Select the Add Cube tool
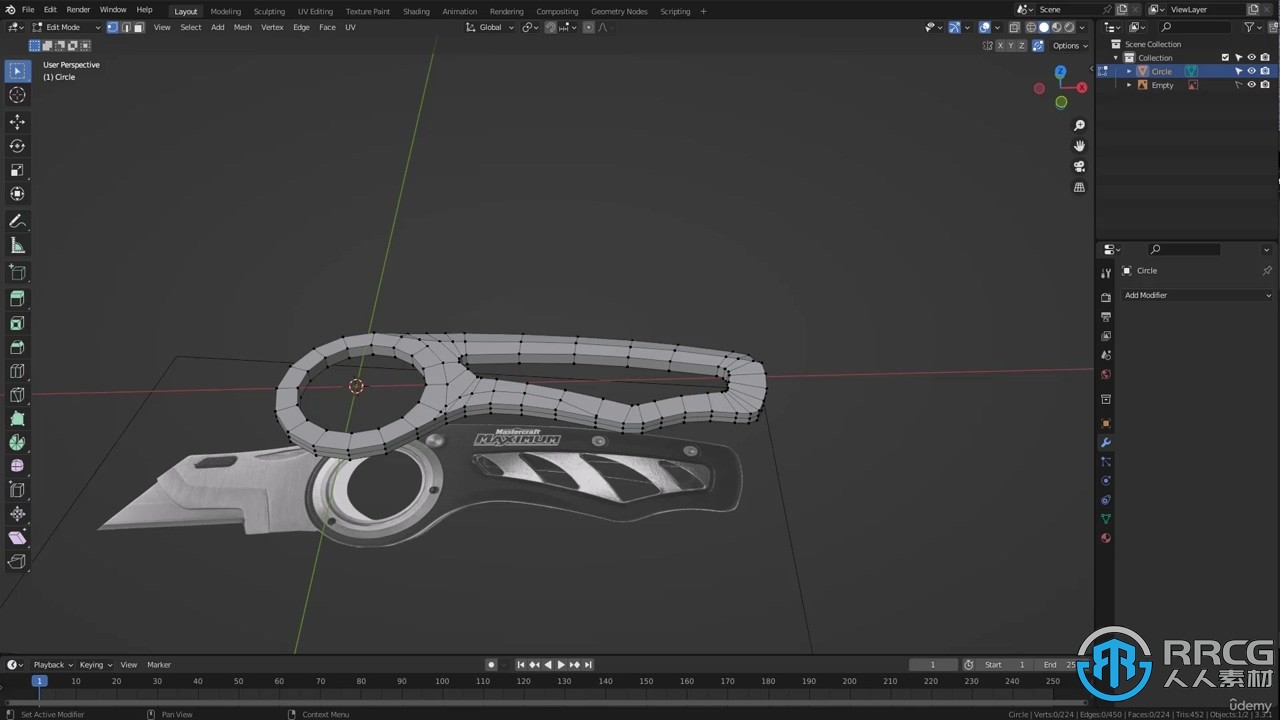The height and width of the screenshot is (720, 1280). pos(17,272)
